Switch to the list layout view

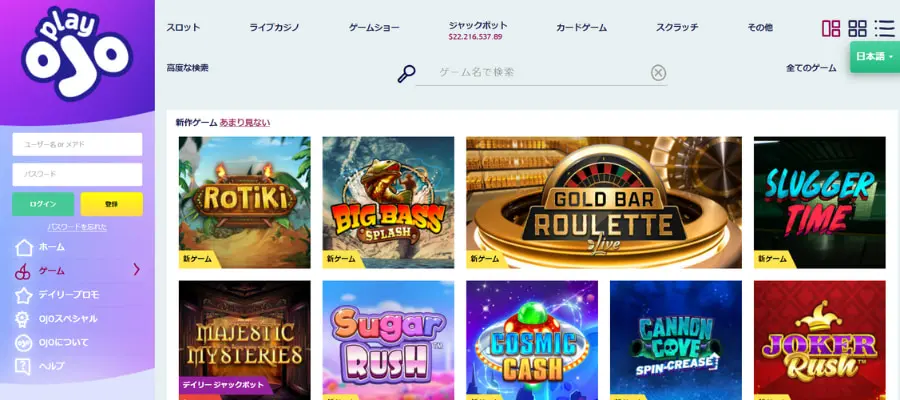click(884, 29)
